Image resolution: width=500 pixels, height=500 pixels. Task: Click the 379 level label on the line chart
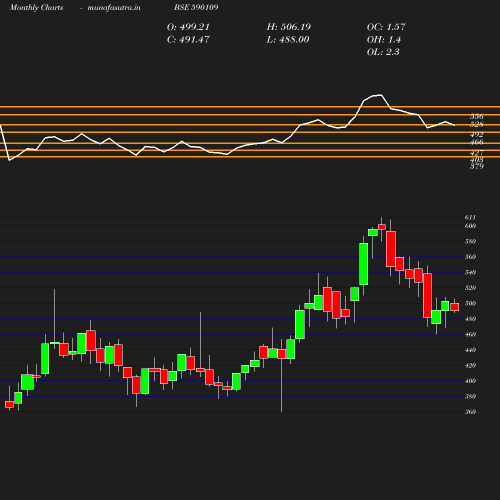point(476,166)
